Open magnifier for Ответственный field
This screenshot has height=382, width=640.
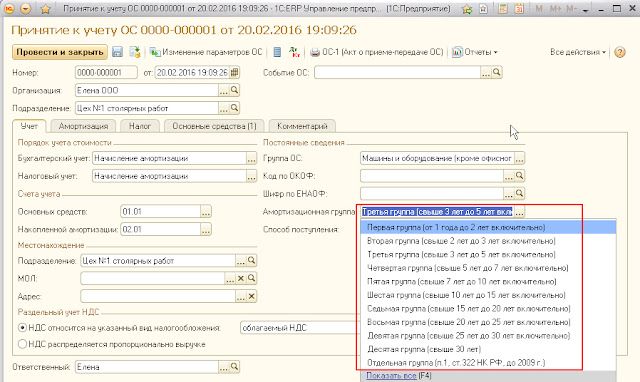[234, 367]
